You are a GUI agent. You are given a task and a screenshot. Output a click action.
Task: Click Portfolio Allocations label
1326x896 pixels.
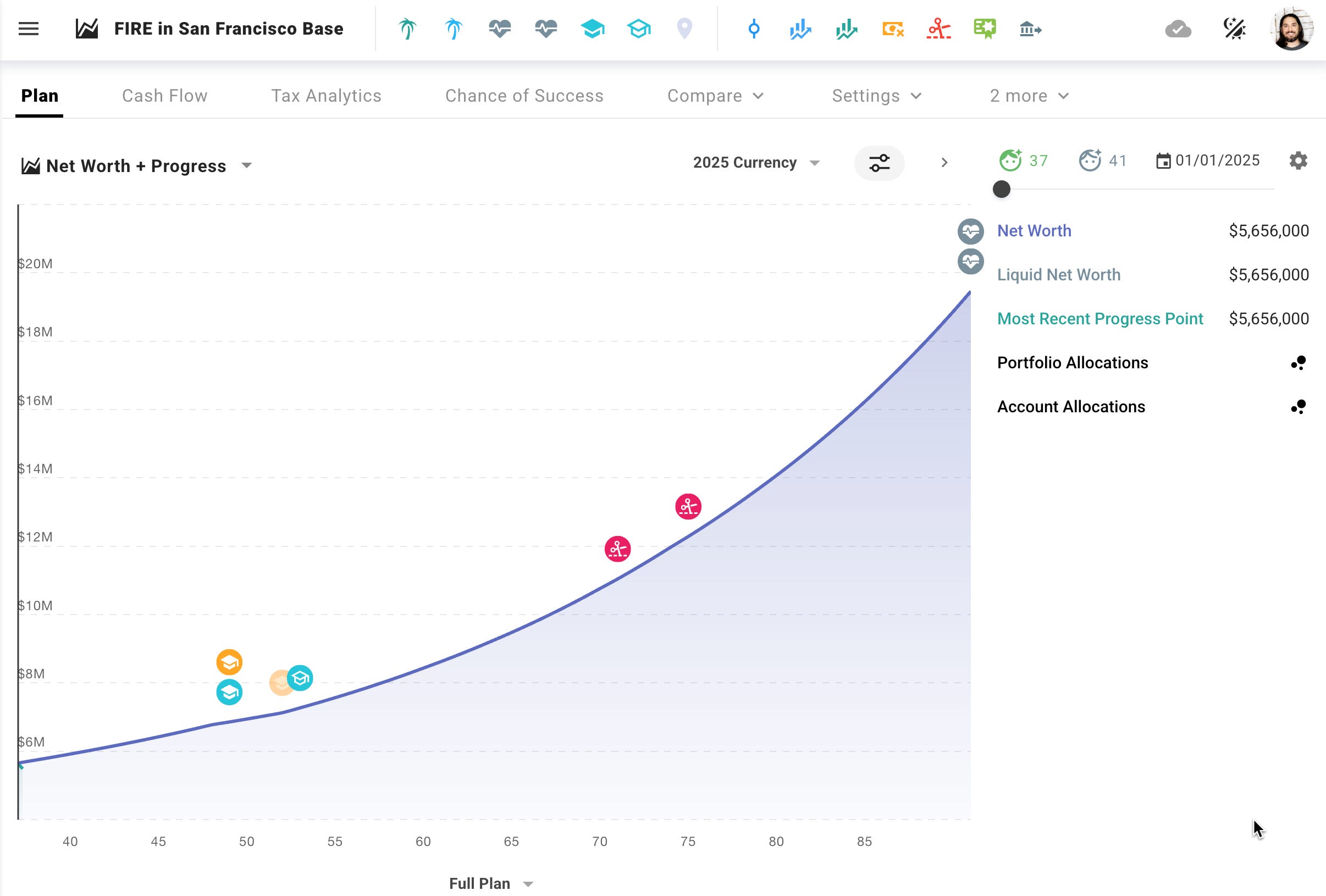coord(1072,363)
